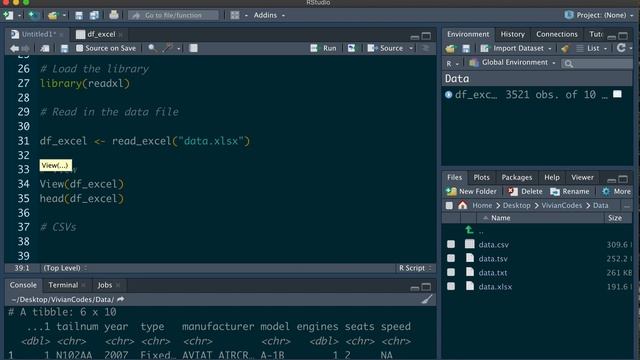This screenshot has width=640, height=360.
Task: Toggle the select-all checkbox in Files breadcrumb
Action: tap(449, 205)
